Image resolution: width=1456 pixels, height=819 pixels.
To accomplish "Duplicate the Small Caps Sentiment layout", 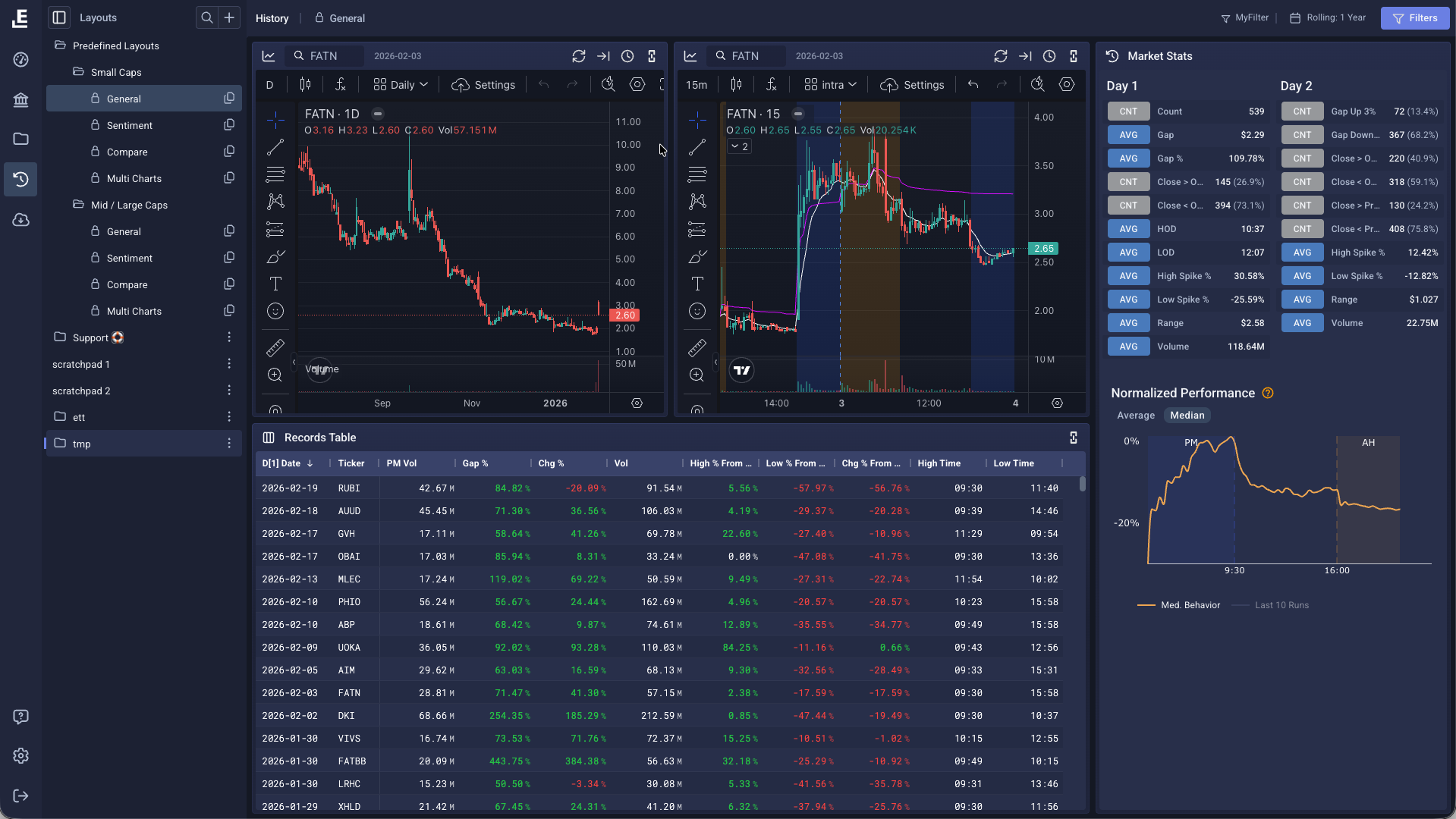I will pyautogui.click(x=229, y=125).
